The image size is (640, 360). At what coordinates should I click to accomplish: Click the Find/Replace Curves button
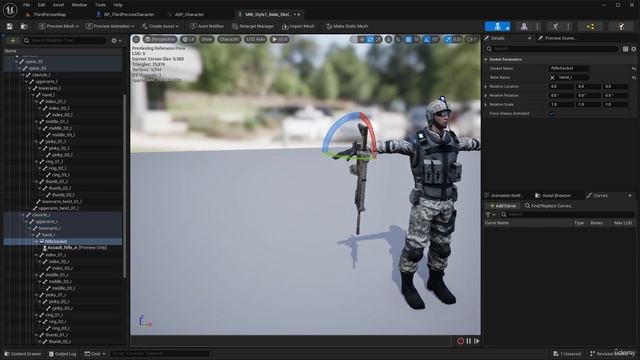click(548, 206)
